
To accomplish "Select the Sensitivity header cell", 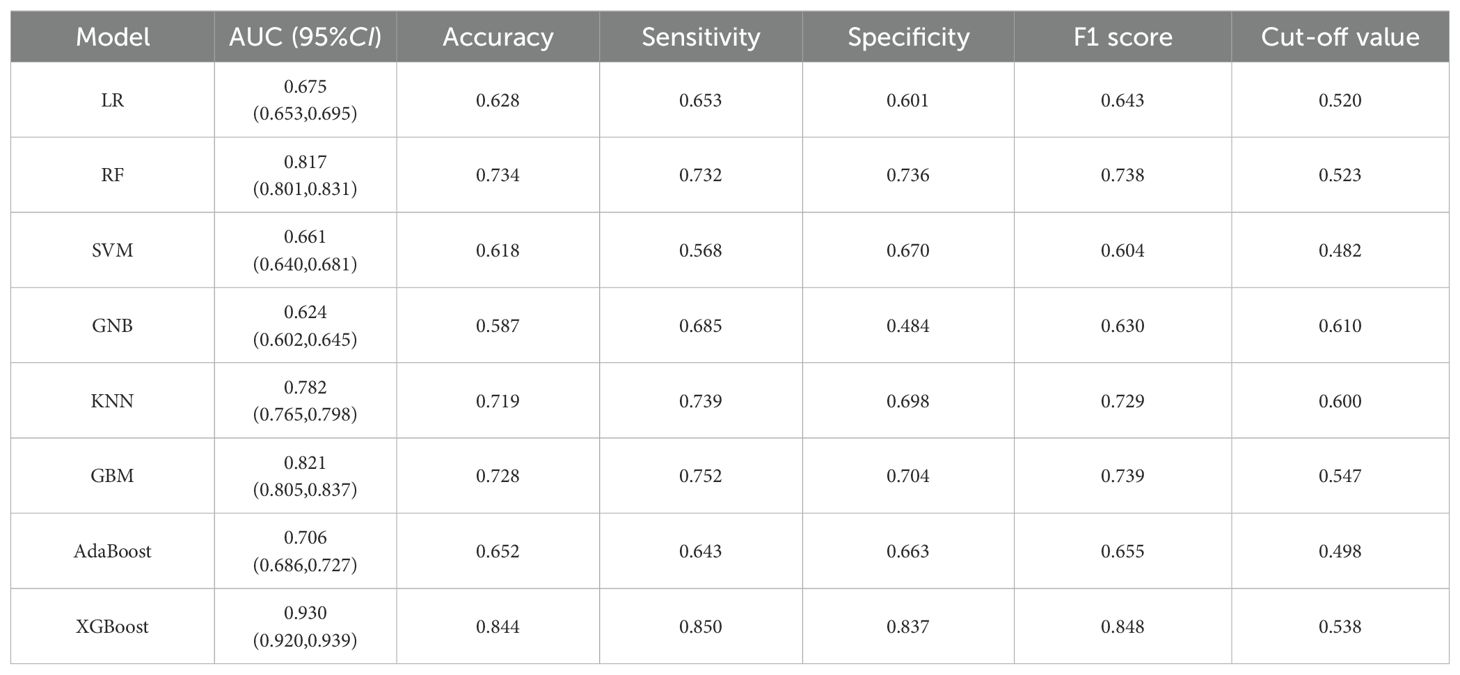I will (701, 37).
